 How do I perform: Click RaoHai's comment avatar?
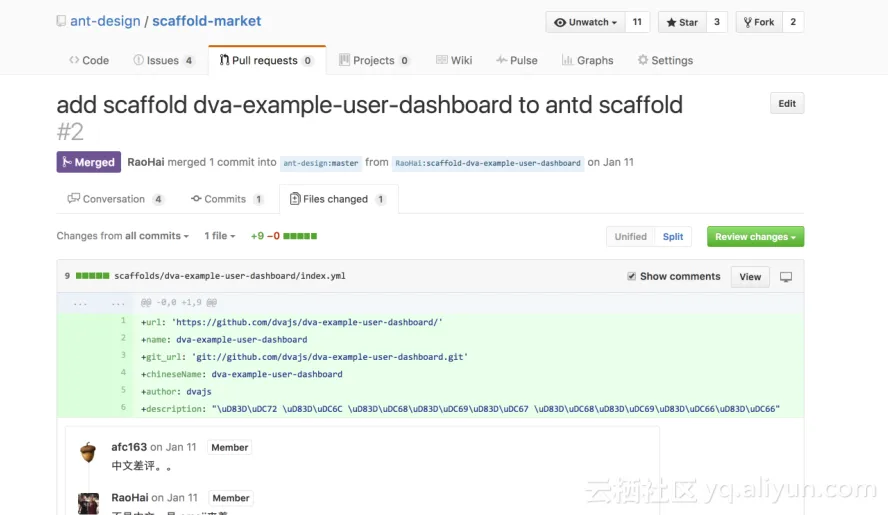[88, 503]
